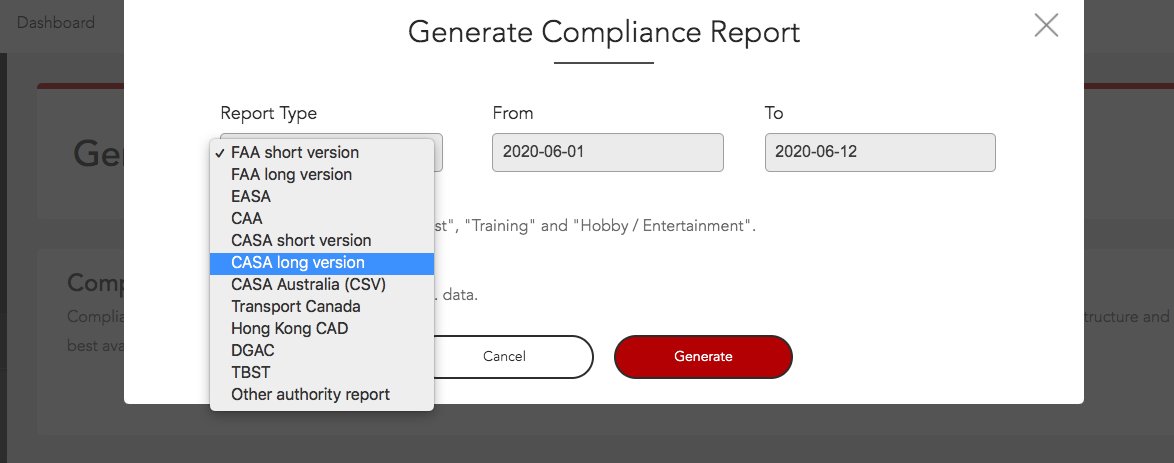1174x463 pixels.
Task: Select DGAC from dropdown list
Action: [322, 351]
